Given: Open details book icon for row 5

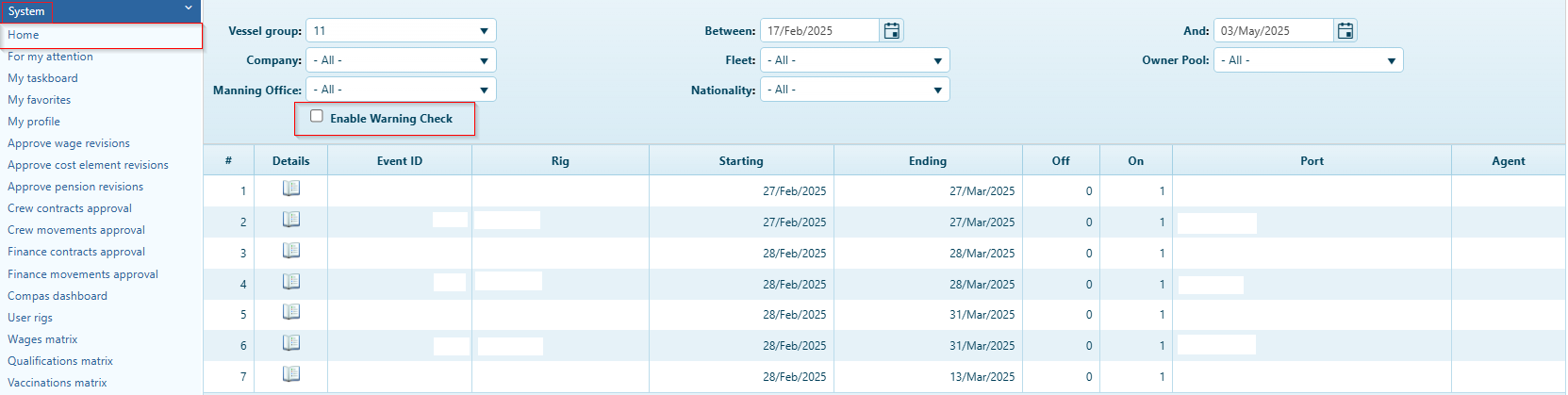Looking at the screenshot, I should pyautogui.click(x=291, y=312).
